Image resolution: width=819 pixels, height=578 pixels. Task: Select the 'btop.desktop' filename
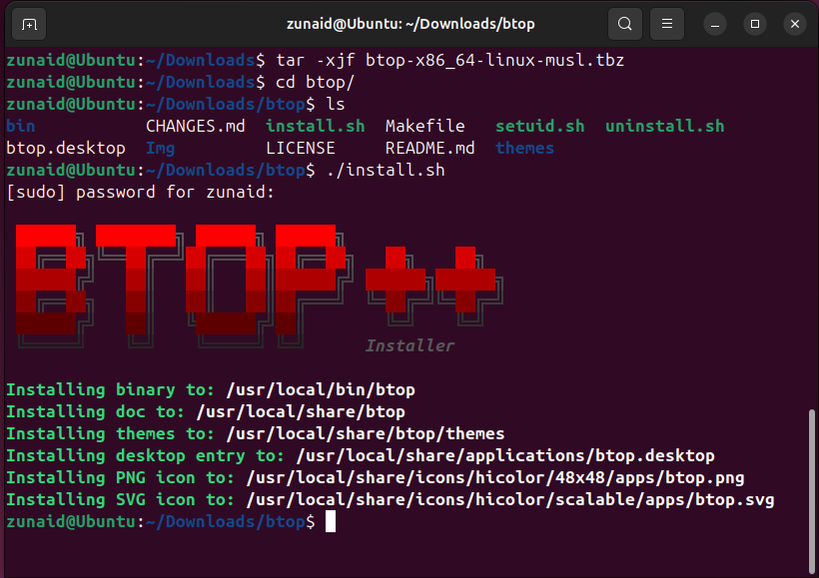65,147
